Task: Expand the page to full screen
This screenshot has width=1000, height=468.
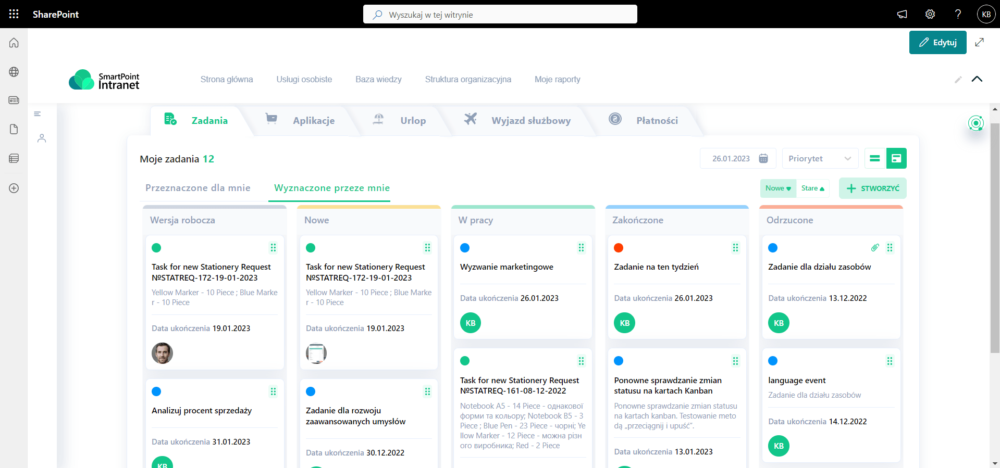Action: 979,42
